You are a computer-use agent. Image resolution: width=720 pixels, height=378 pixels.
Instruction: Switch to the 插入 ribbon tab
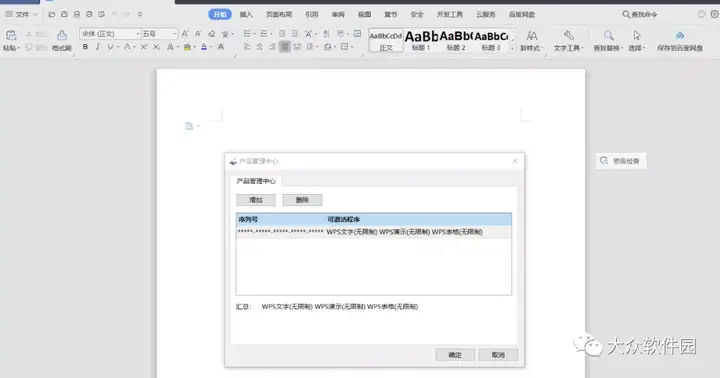246,14
